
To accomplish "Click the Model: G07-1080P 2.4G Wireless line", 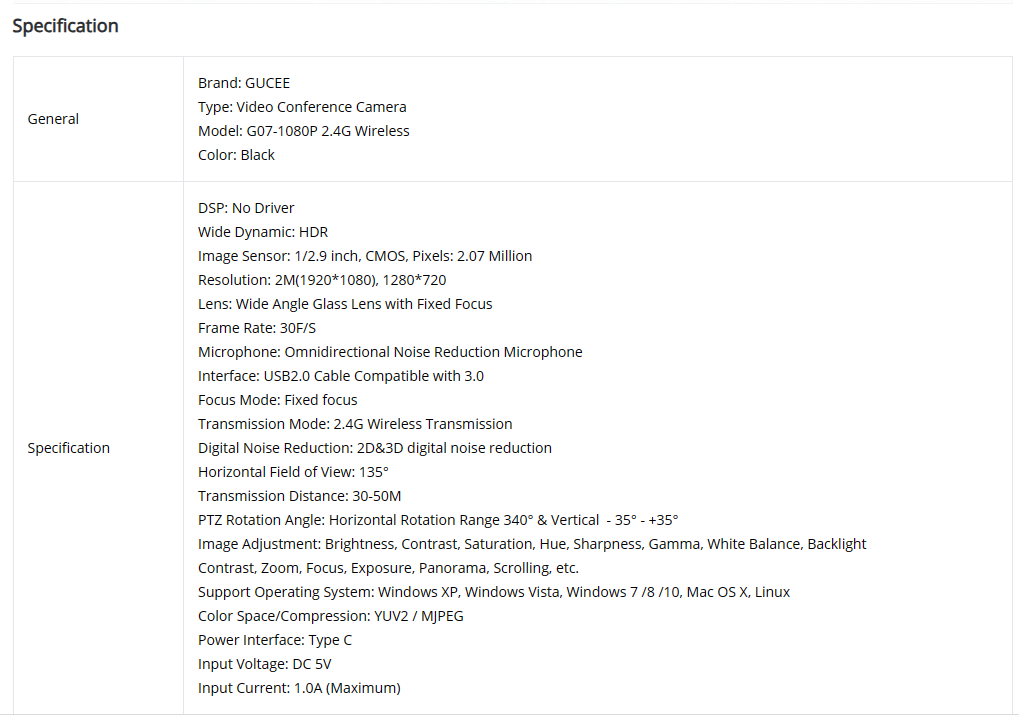I will click(x=304, y=131).
